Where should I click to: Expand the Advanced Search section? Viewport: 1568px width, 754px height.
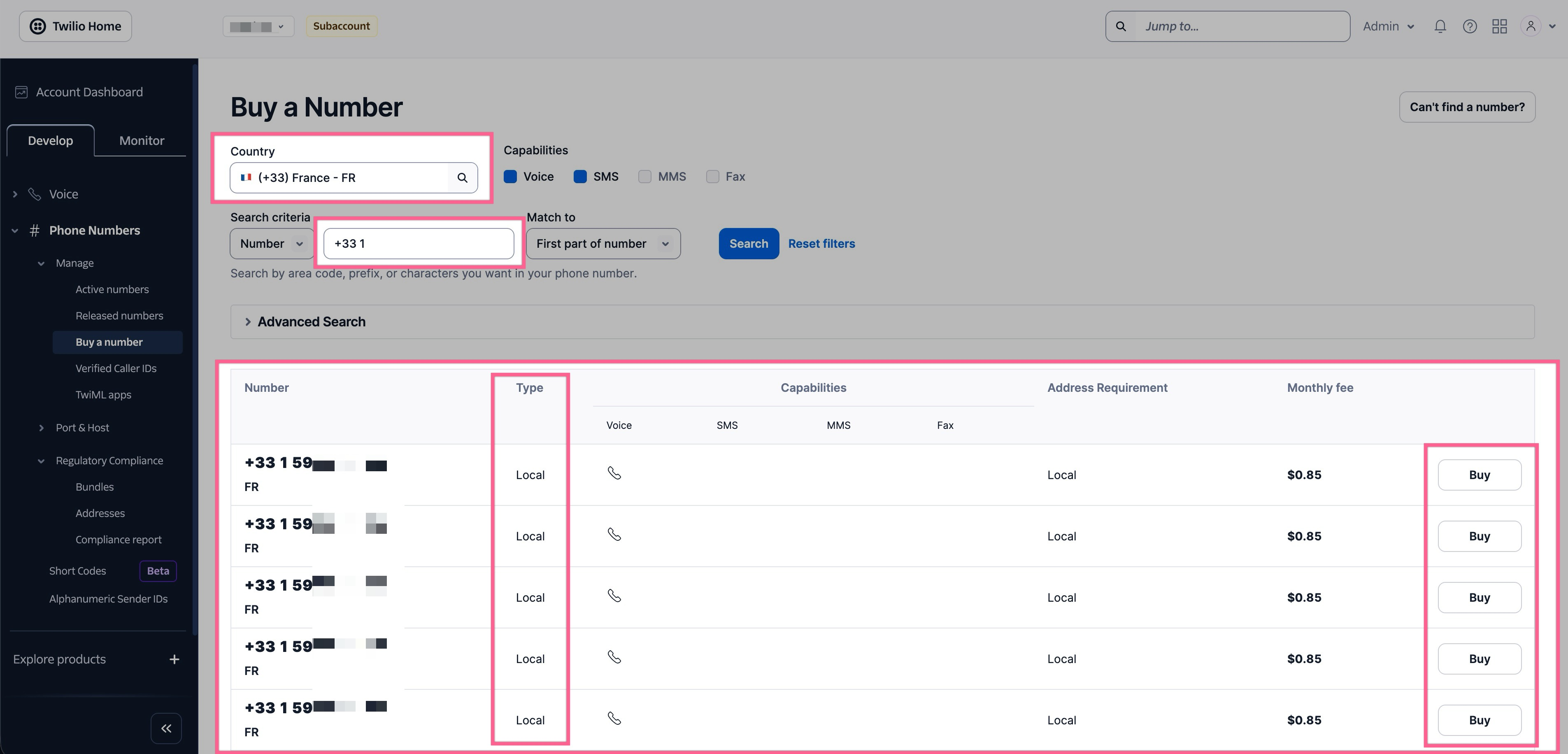click(x=311, y=321)
